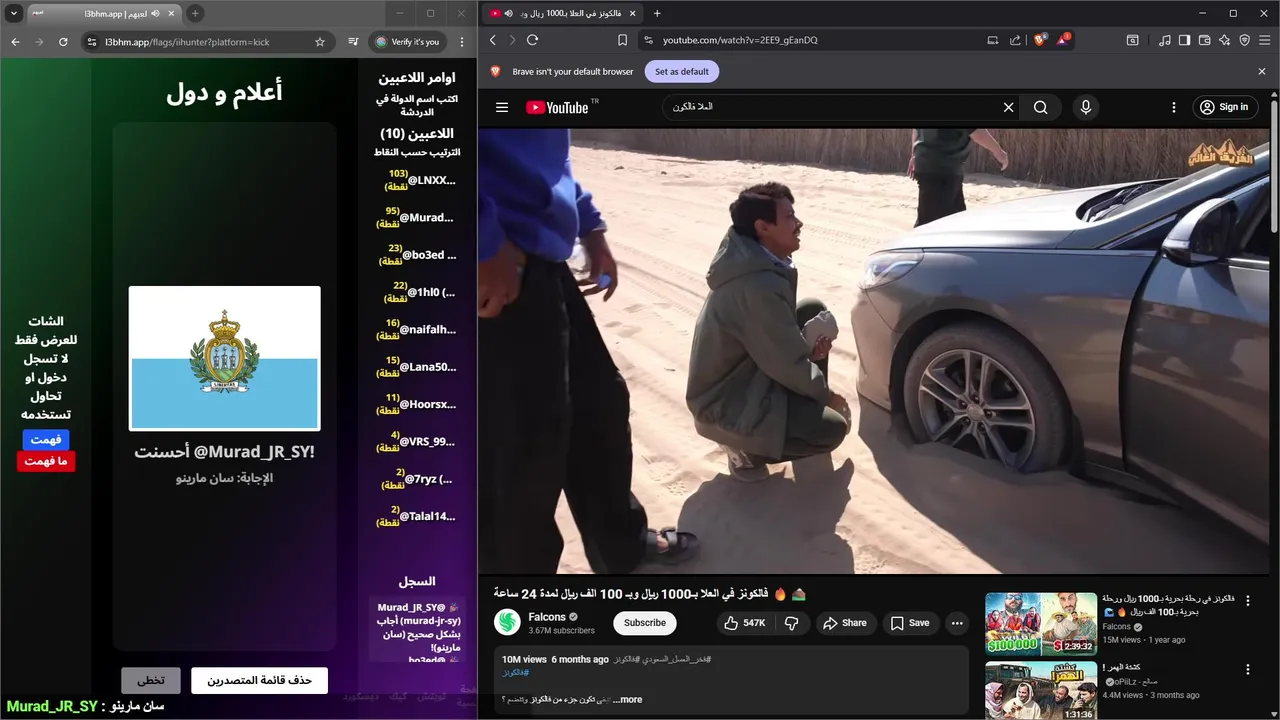Install YouTube app icon in address bar
Screen dimensions: 1280x720
[x=993, y=40]
